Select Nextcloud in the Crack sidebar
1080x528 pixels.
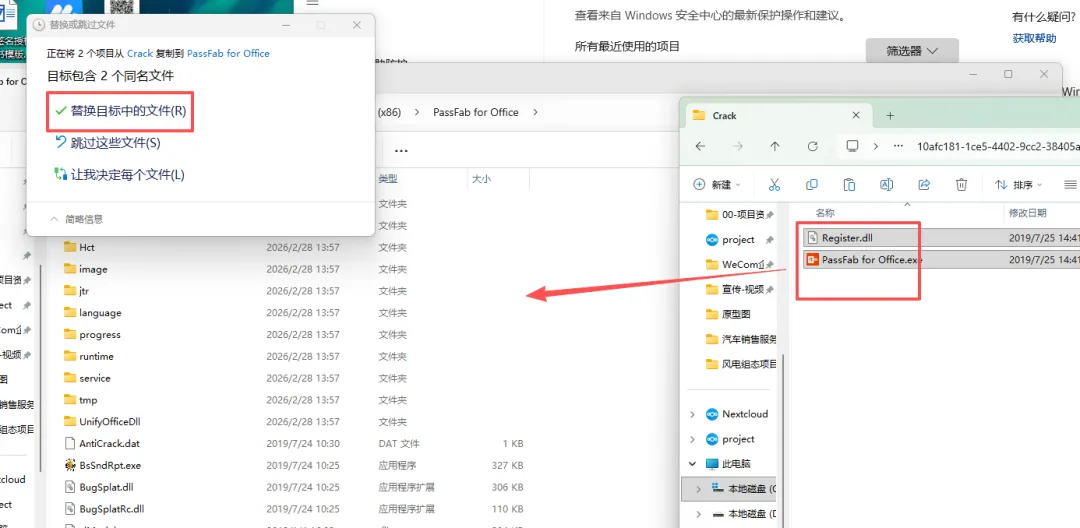pos(737,414)
